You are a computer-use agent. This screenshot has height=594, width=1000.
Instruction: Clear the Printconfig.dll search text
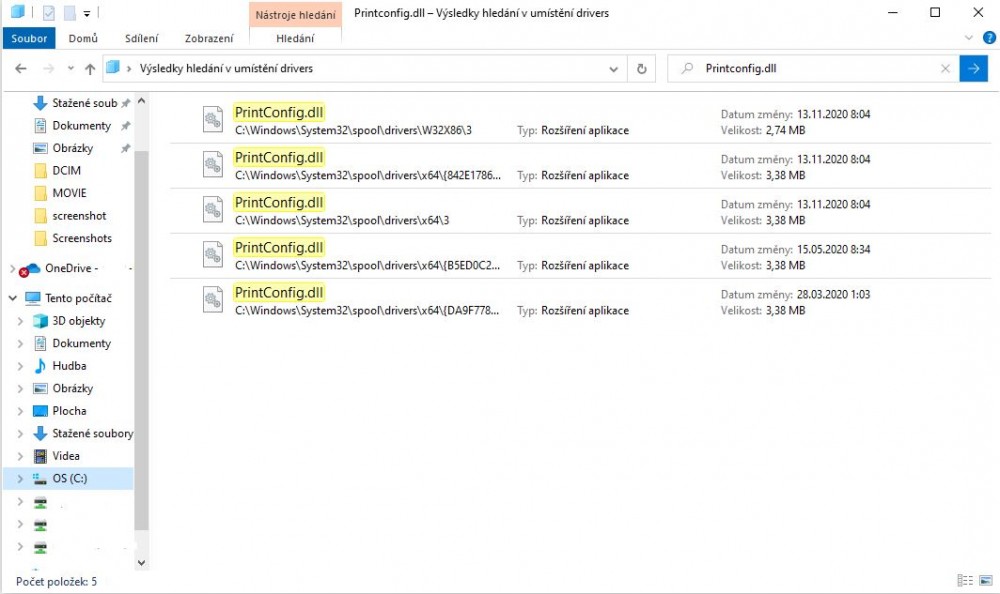click(x=945, y=69)
